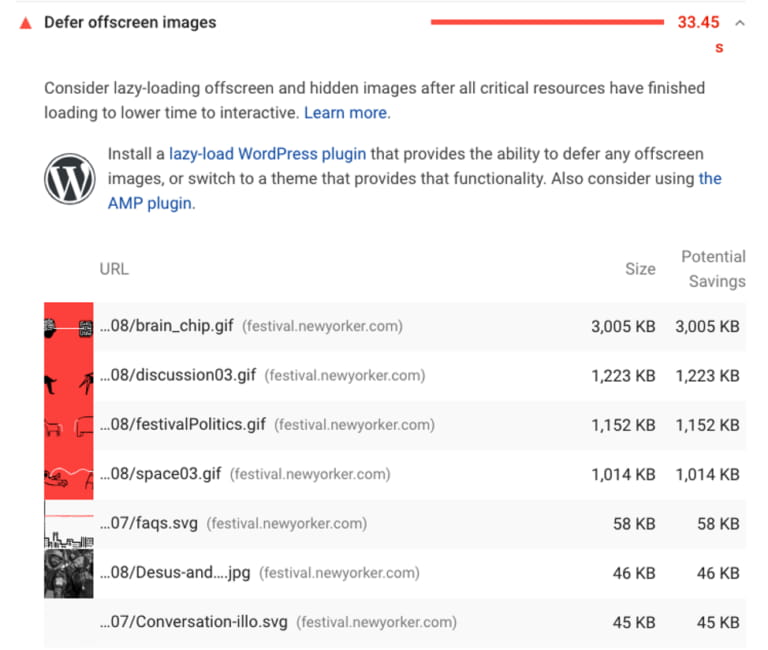Click the festivalPolitics.gif thumbnail
This screenshot has width=768, height=650.
68,425
